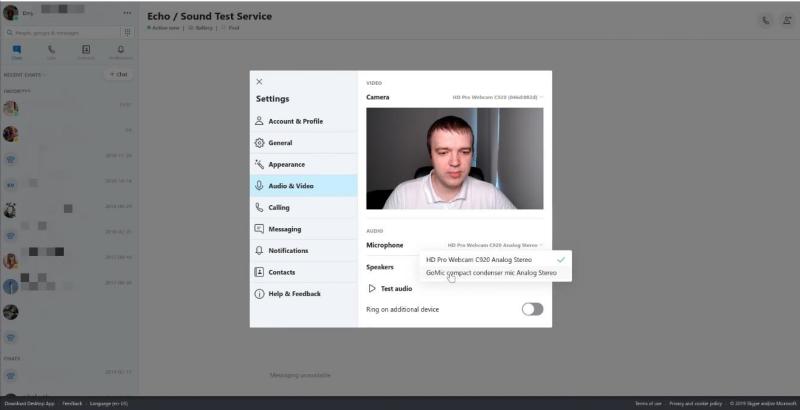Start an audio call with the phone icon

pos(766,20)
